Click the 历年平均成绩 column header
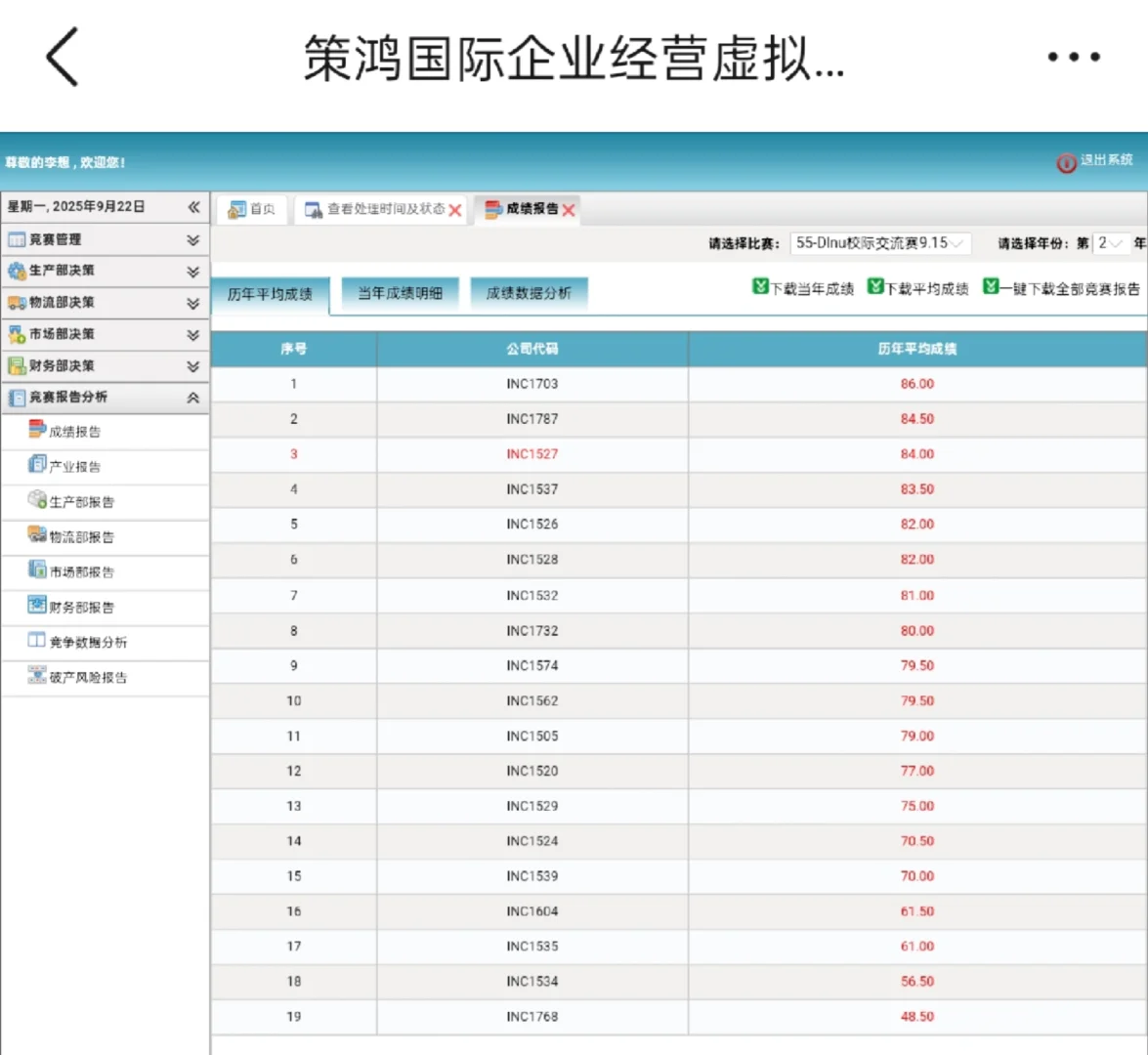The image size is (1148, 1055). click(917, 350)
